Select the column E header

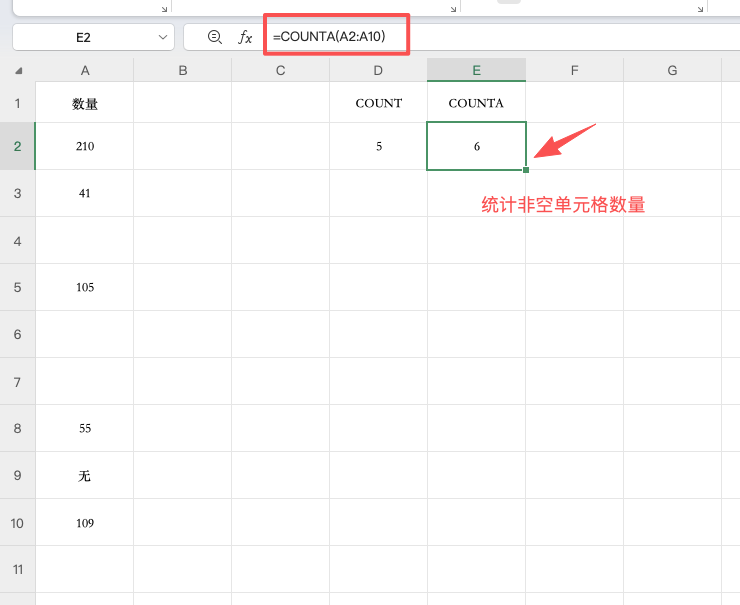[476, 70]
